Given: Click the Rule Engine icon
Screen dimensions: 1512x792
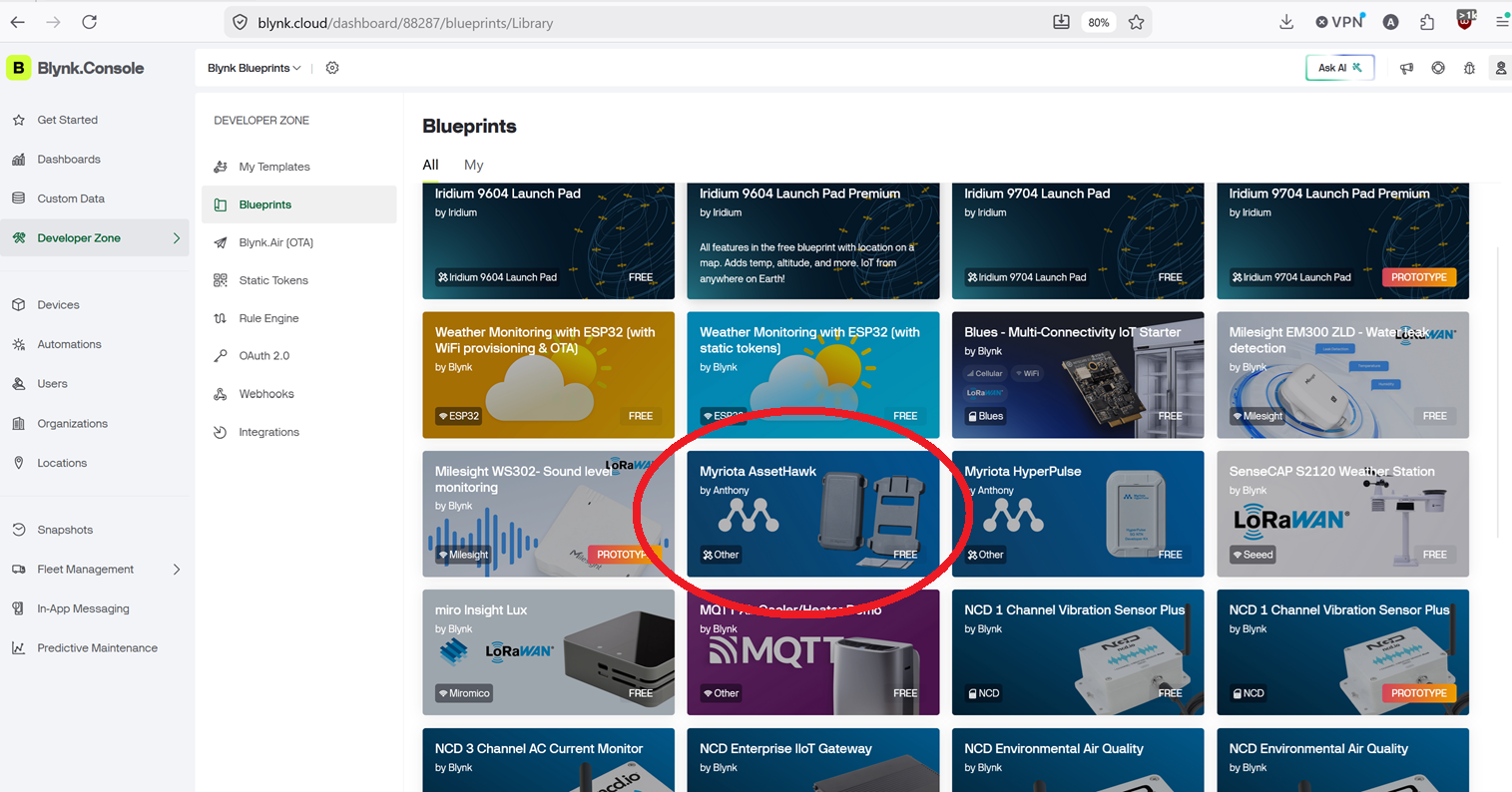Looking at the screenshot, I should [221, 318].
